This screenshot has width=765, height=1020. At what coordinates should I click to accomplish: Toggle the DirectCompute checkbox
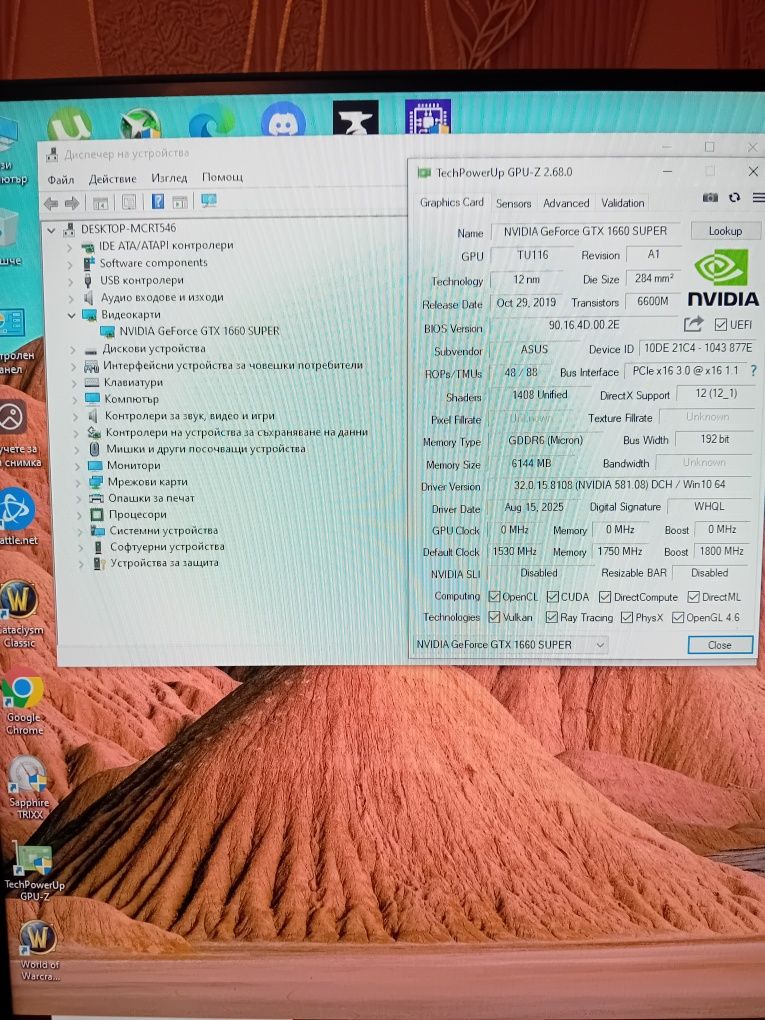(x=605, y=597)
